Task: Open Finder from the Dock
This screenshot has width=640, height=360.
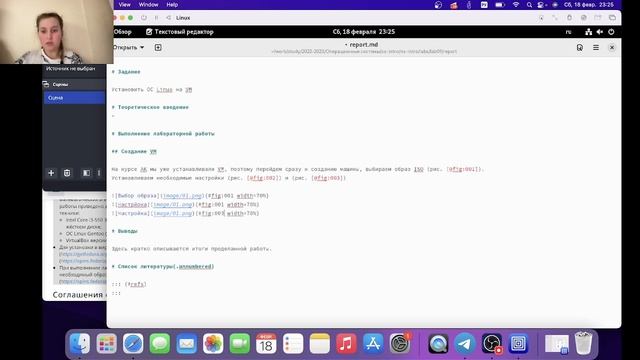Action: coord(80,343)
